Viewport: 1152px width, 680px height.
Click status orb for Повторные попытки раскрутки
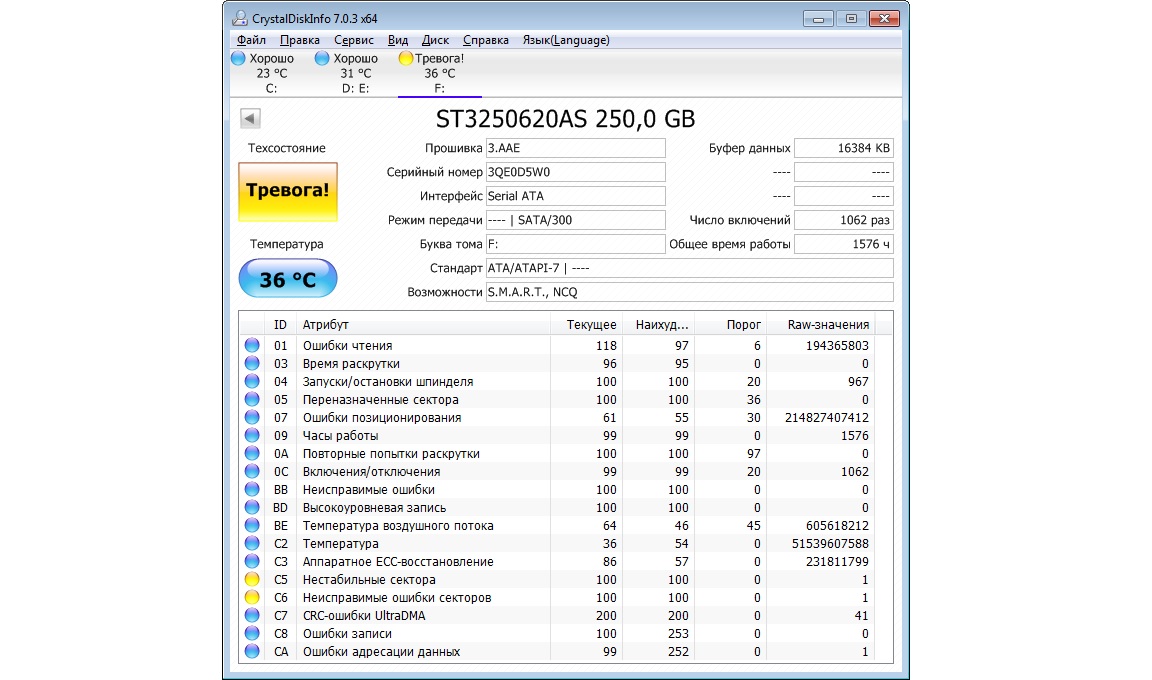point(252,453)
